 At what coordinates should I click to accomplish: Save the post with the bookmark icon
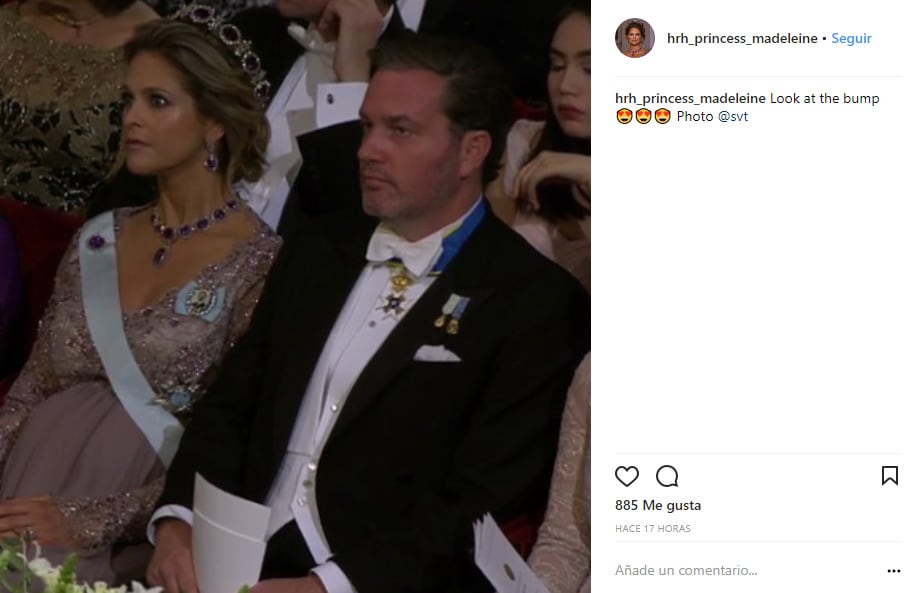889,476
